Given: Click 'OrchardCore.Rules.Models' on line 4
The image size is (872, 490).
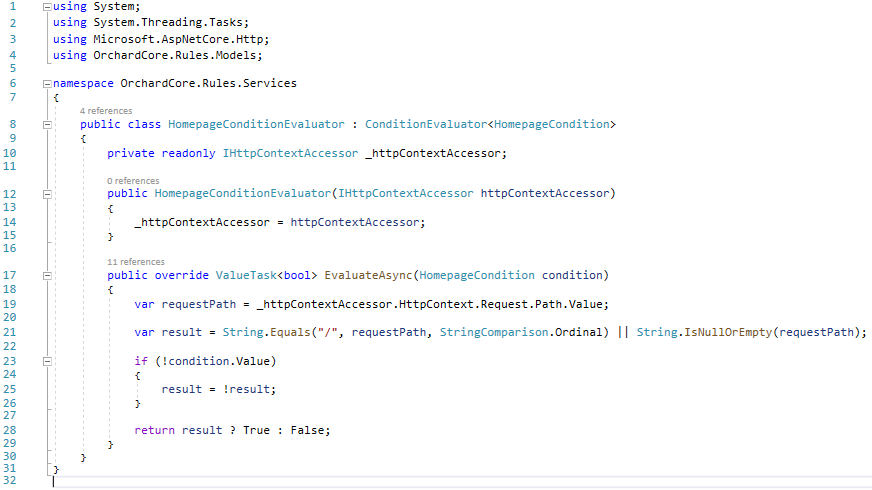Looking at the screenshot, I should click(x=175, y=56).
